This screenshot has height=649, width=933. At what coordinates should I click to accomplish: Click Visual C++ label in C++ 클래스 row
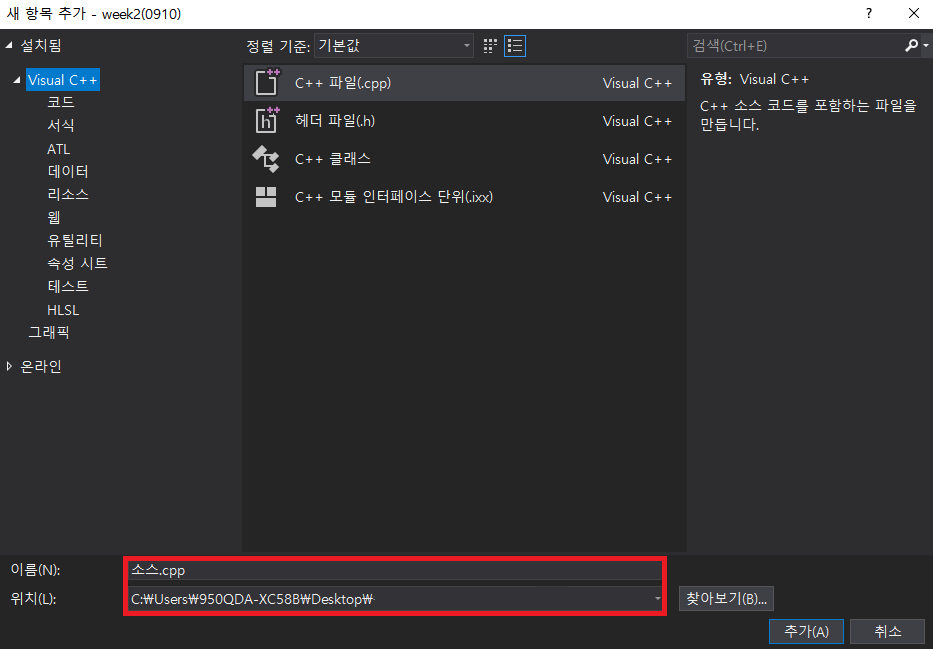637,159
